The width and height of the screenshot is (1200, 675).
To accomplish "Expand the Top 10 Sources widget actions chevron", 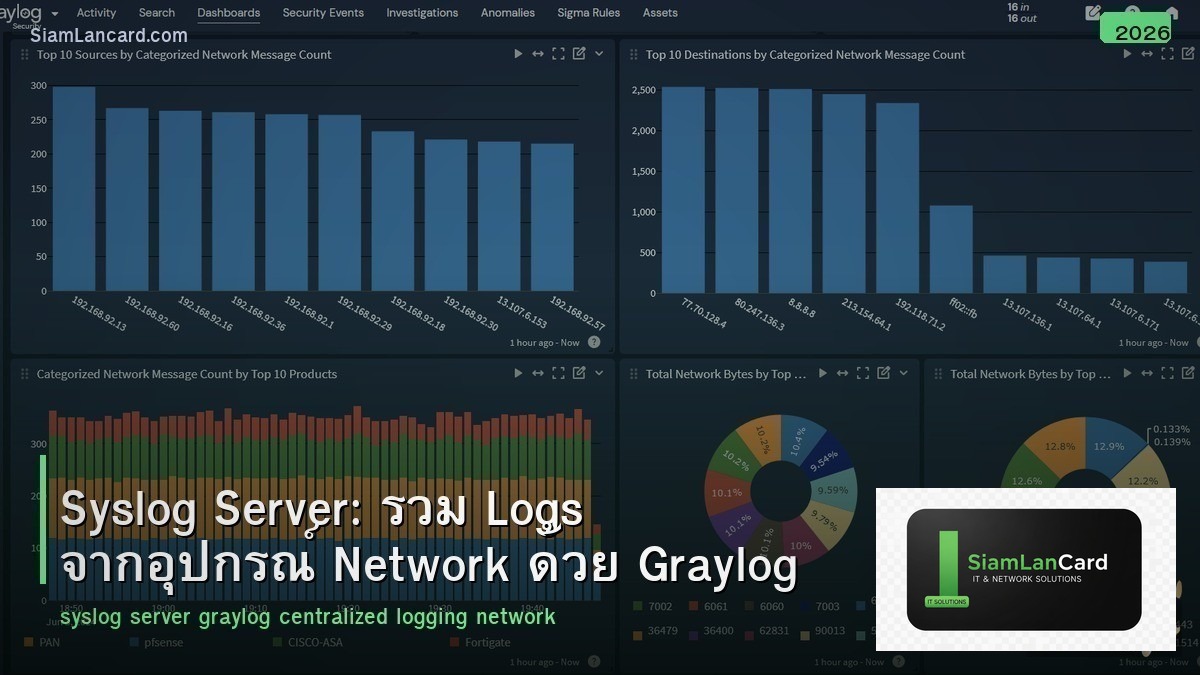I will coord(599,53).
